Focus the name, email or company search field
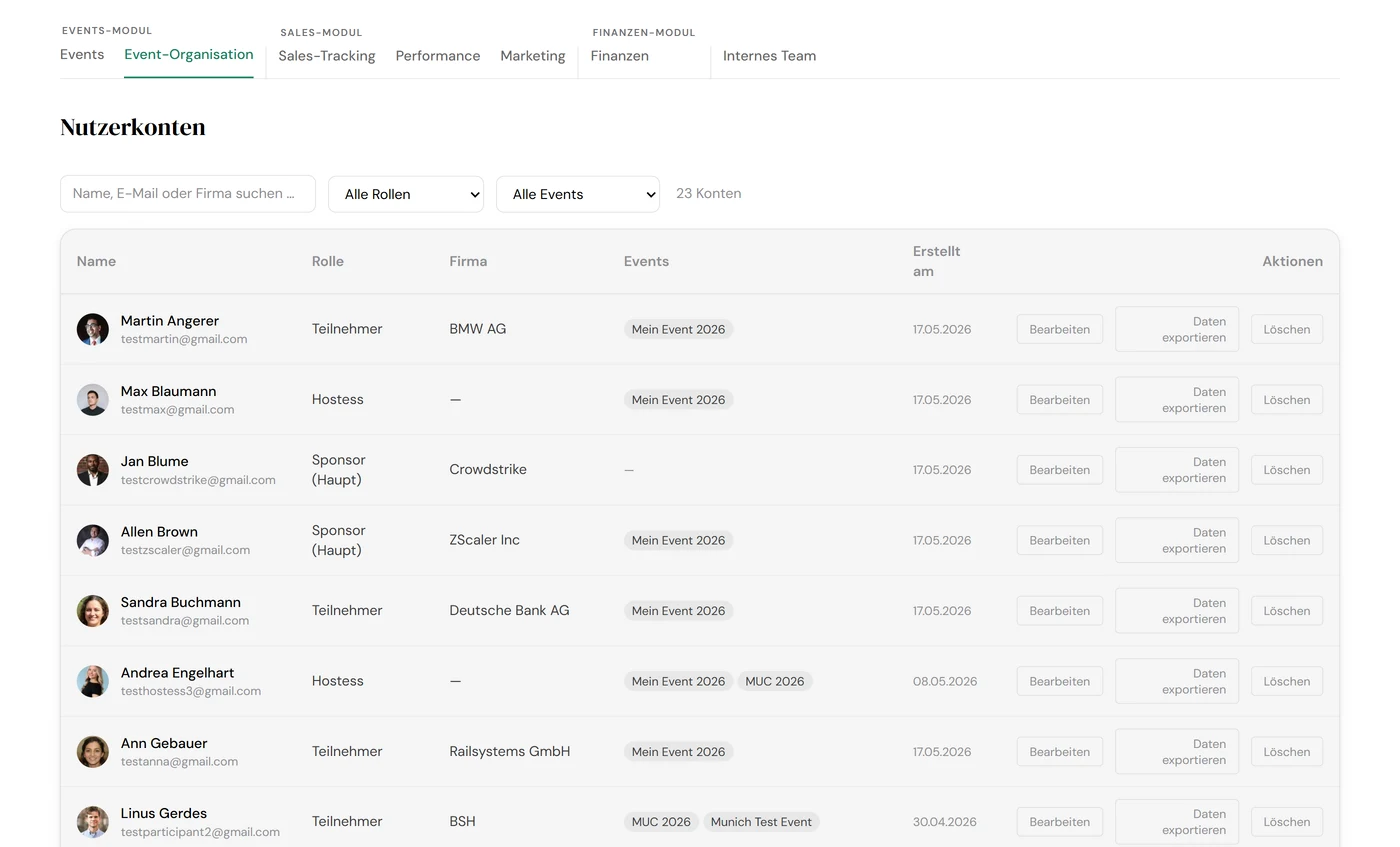Image resolution: width=1400 pixels, height=847 pixels. 188,194
